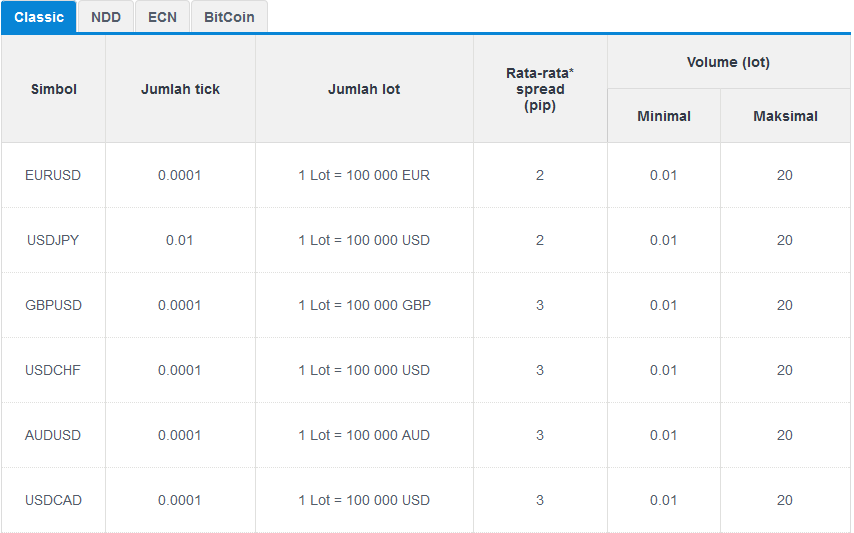Click the Volume (lot) header
Viewport: 854px width, 533px height.
coord(728,62)
